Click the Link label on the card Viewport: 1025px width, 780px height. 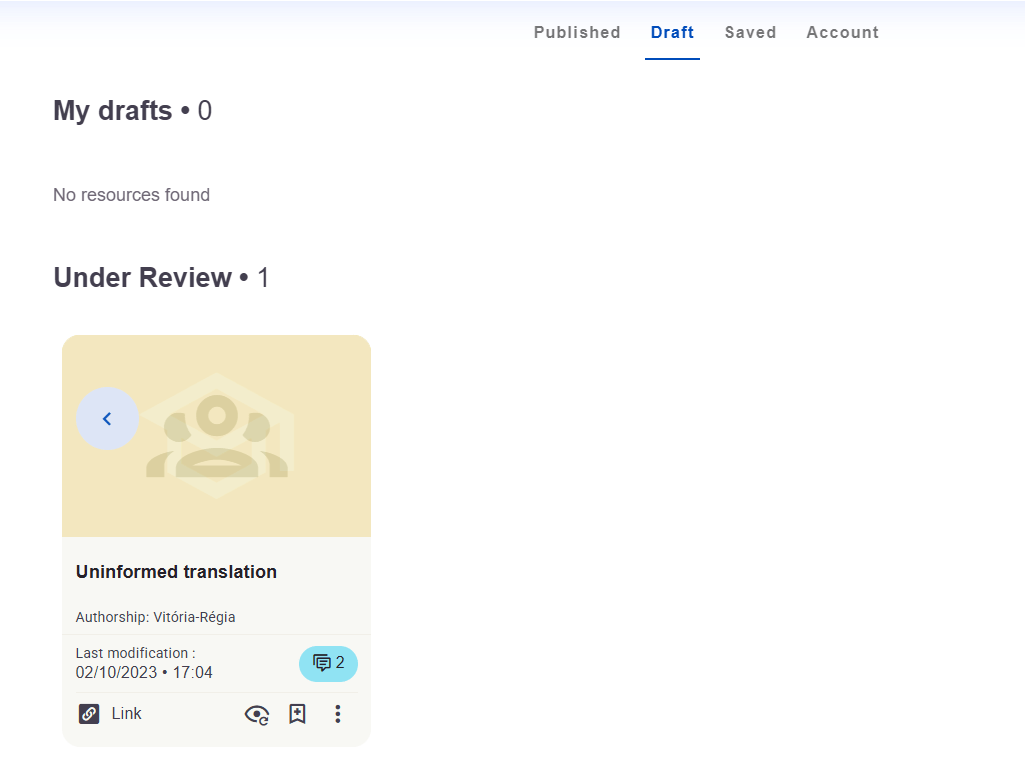126,713
